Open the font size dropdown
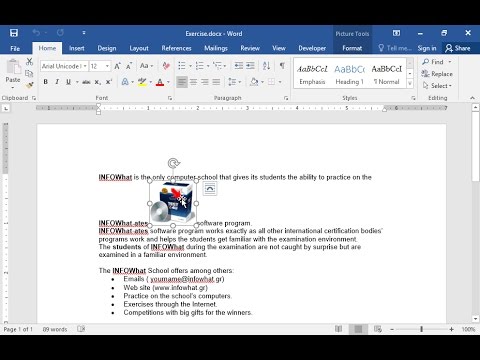Screen dimensions: 480x360 pos(107,66)
